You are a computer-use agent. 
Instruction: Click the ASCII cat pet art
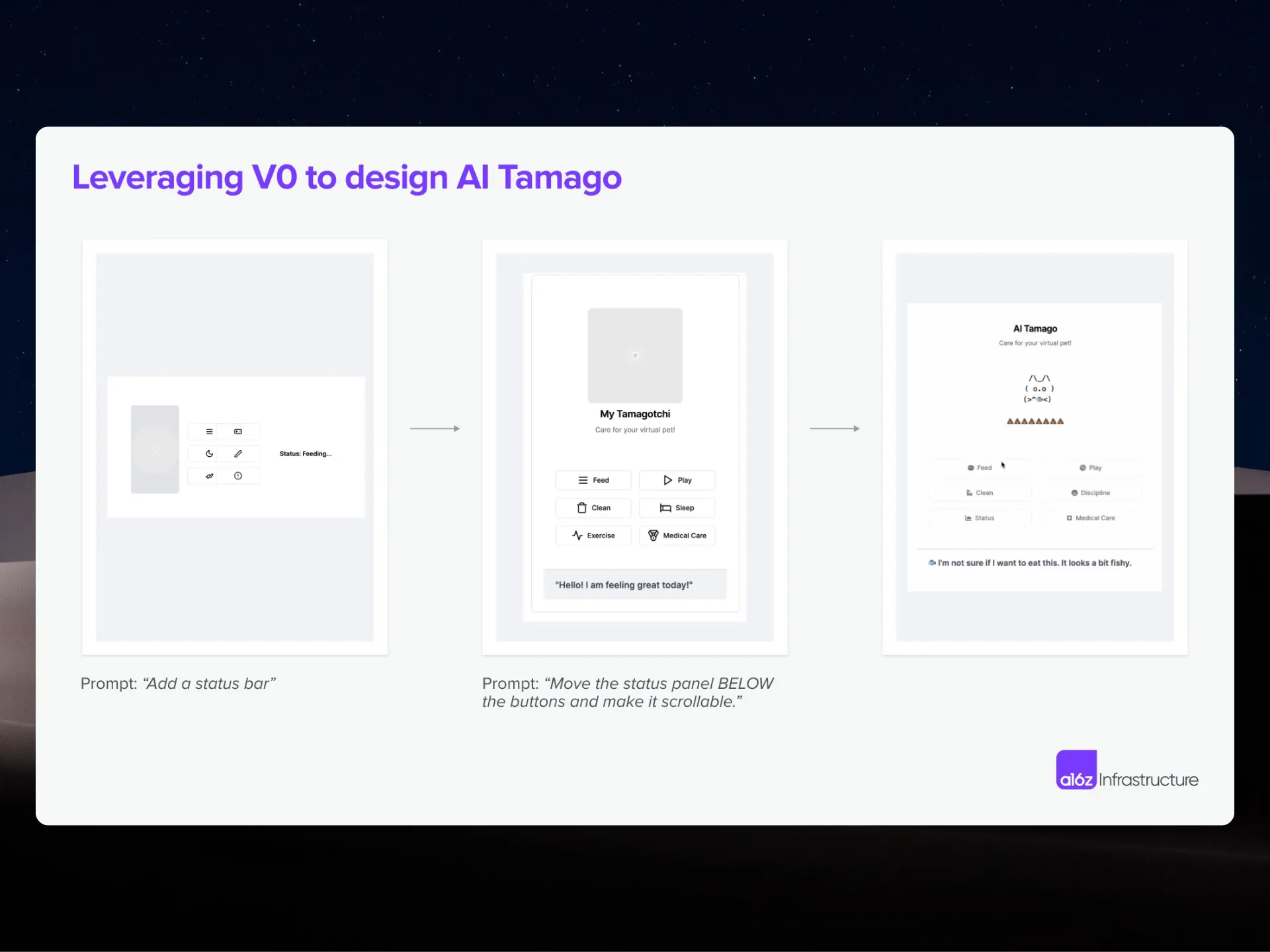[1038, 389]
